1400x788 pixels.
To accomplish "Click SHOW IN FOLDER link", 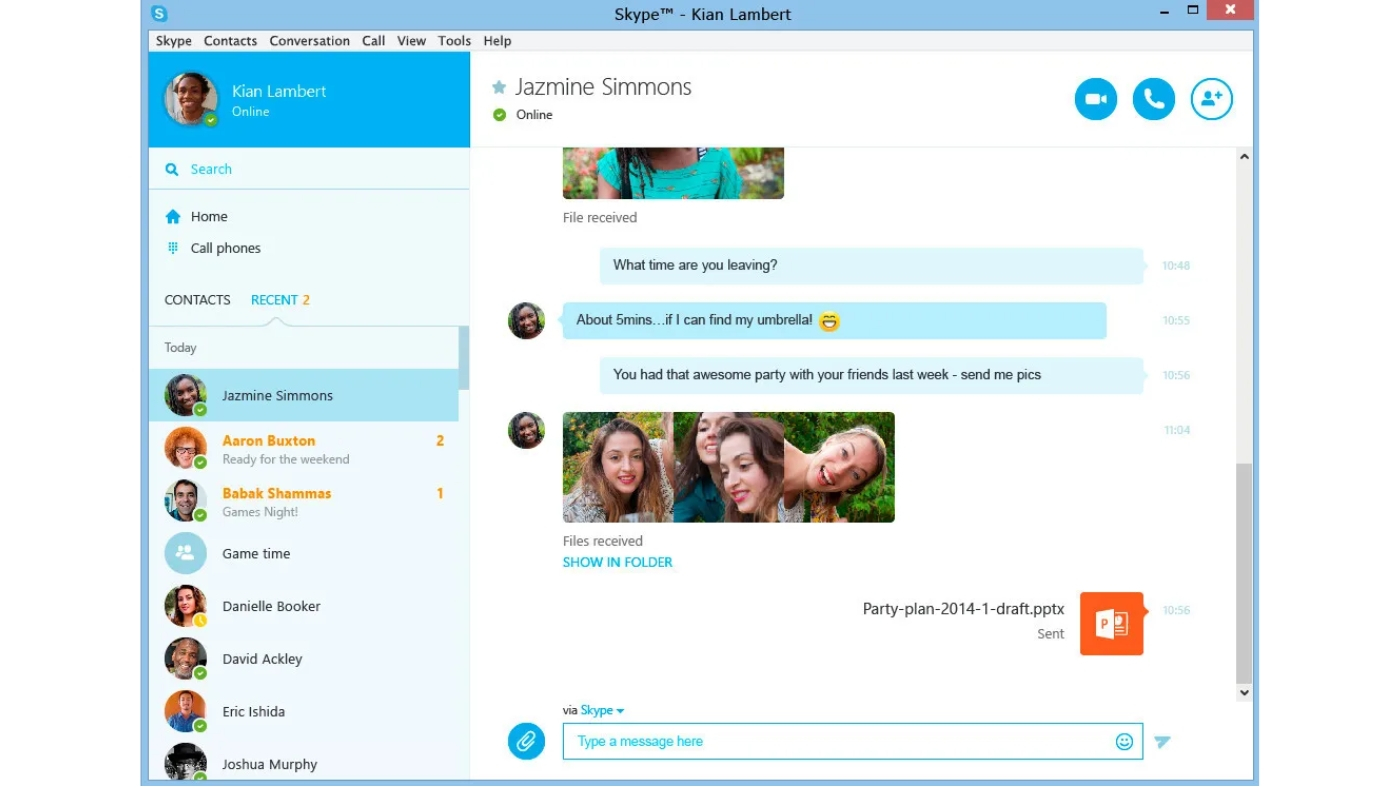I will pyautogui.click(x=618, y=562).
